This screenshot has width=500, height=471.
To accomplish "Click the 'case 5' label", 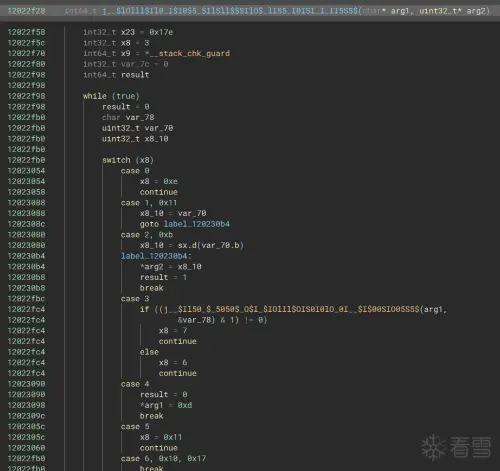I will (135, 427).
